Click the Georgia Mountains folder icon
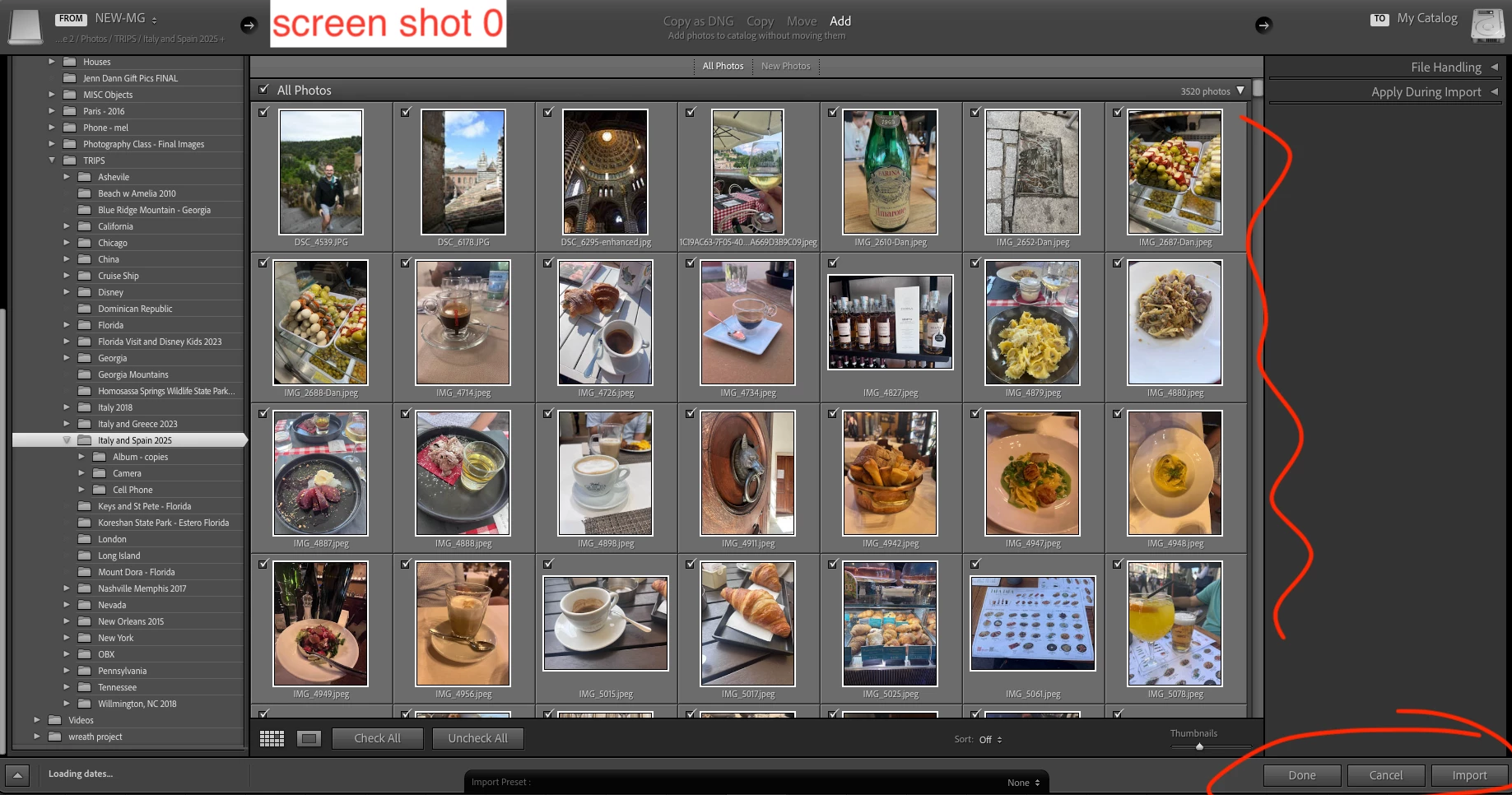This screenshot has height=795, width=1512. pyautogui.click(x=85, y=374)
